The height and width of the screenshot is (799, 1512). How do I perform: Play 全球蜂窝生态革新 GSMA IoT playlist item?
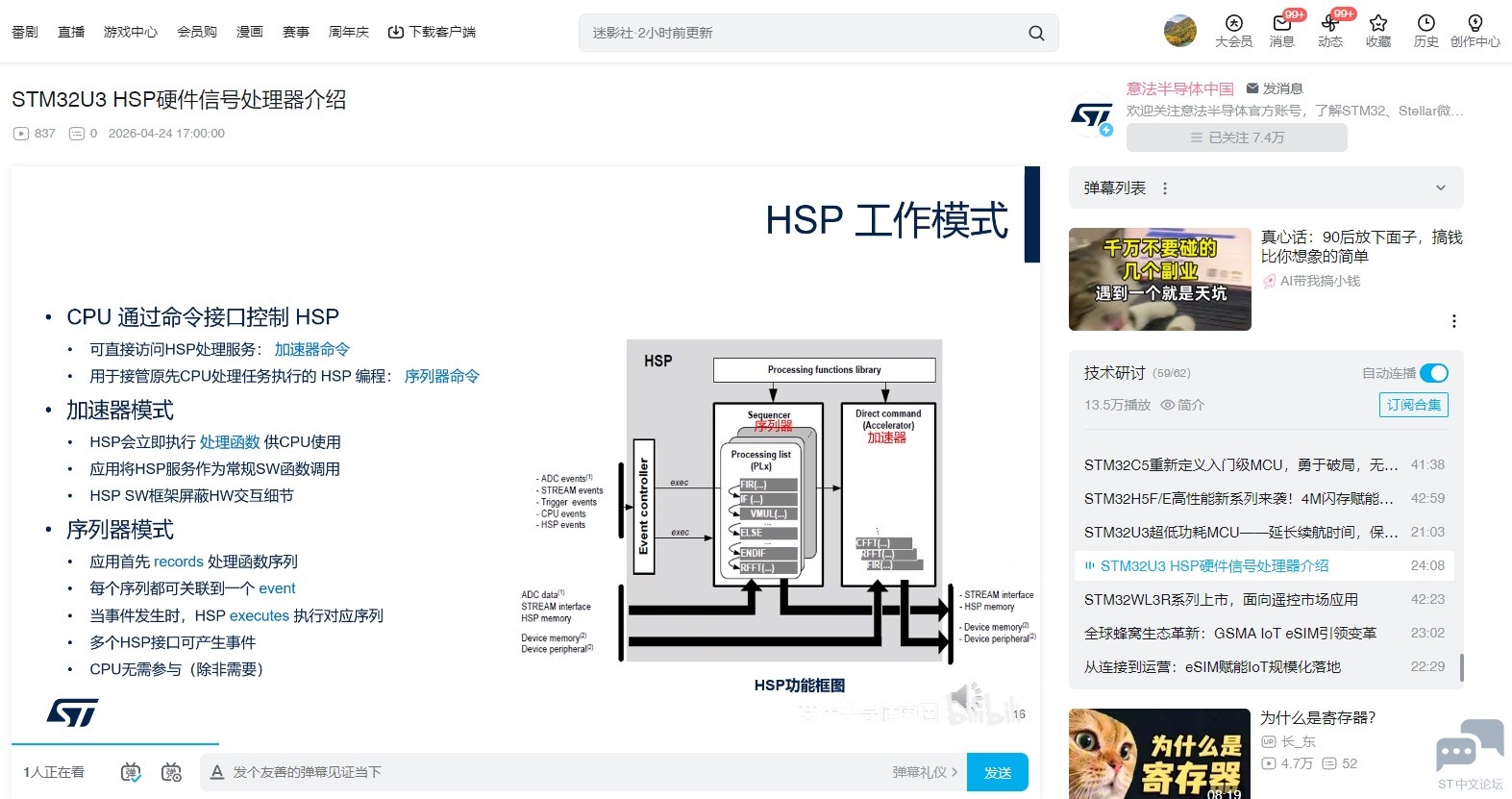pyautogui.click(x=1264, y=634)
